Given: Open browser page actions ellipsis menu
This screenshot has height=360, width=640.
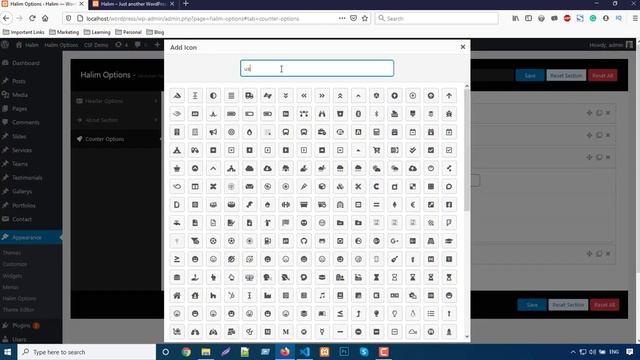Looking at the screenshot, I should (x=342, y=18).
